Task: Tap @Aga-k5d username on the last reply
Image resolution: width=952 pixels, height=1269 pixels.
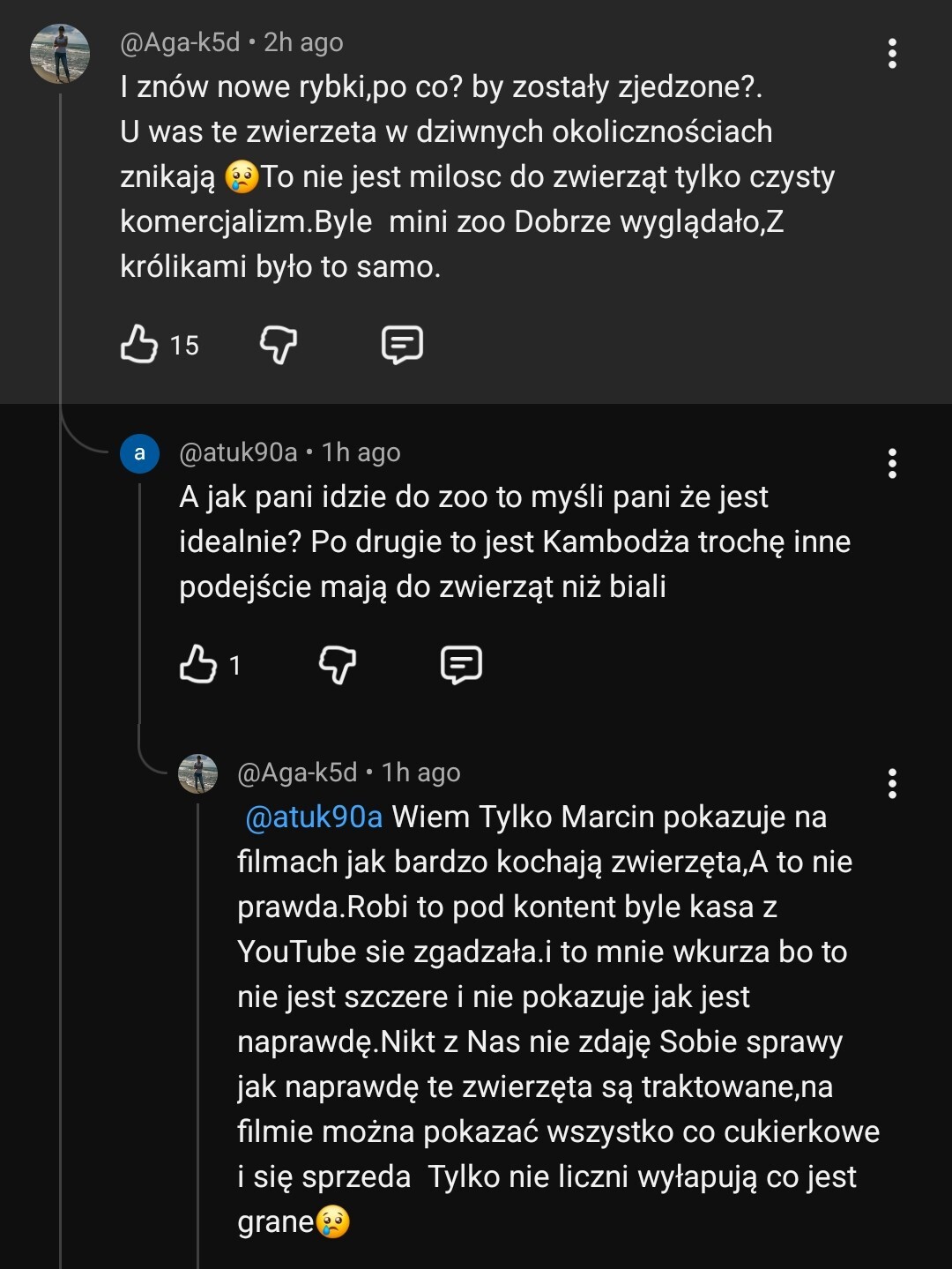Action: pyautogui.click(x=297, y=773)
